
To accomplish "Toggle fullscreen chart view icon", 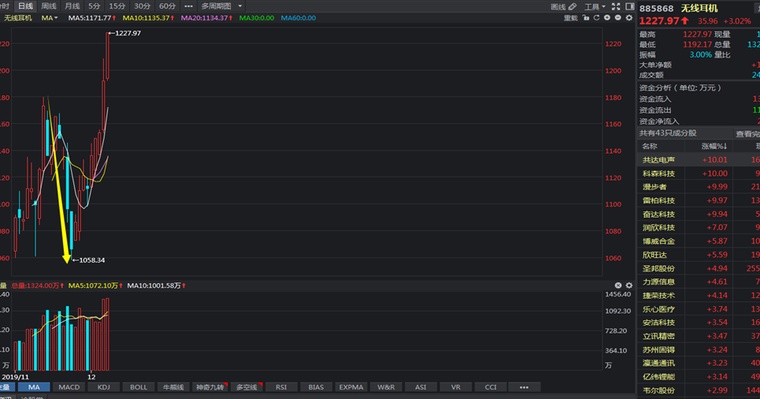I will [616, 6].
